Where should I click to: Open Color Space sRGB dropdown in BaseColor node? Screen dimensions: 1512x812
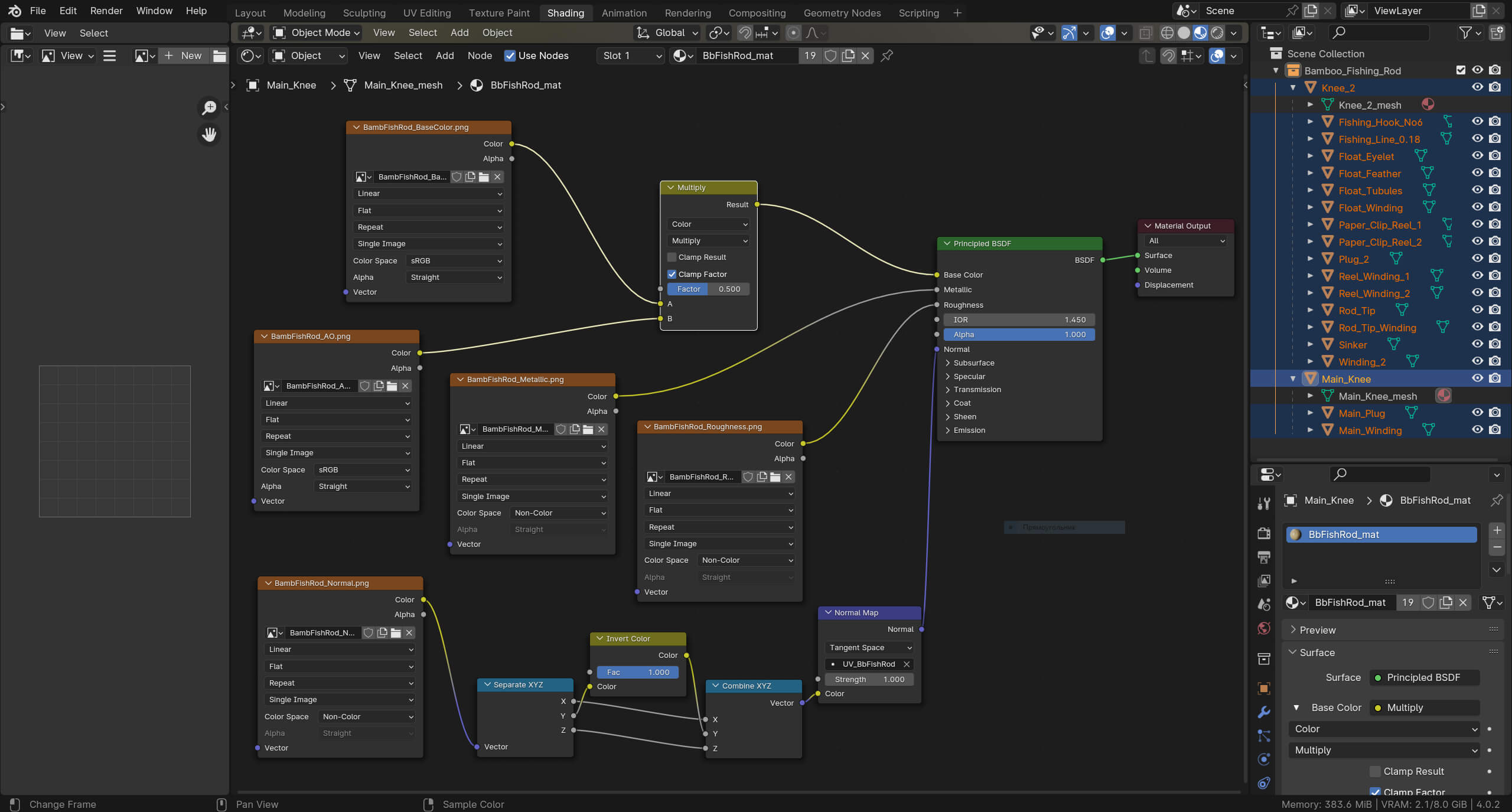455,260
